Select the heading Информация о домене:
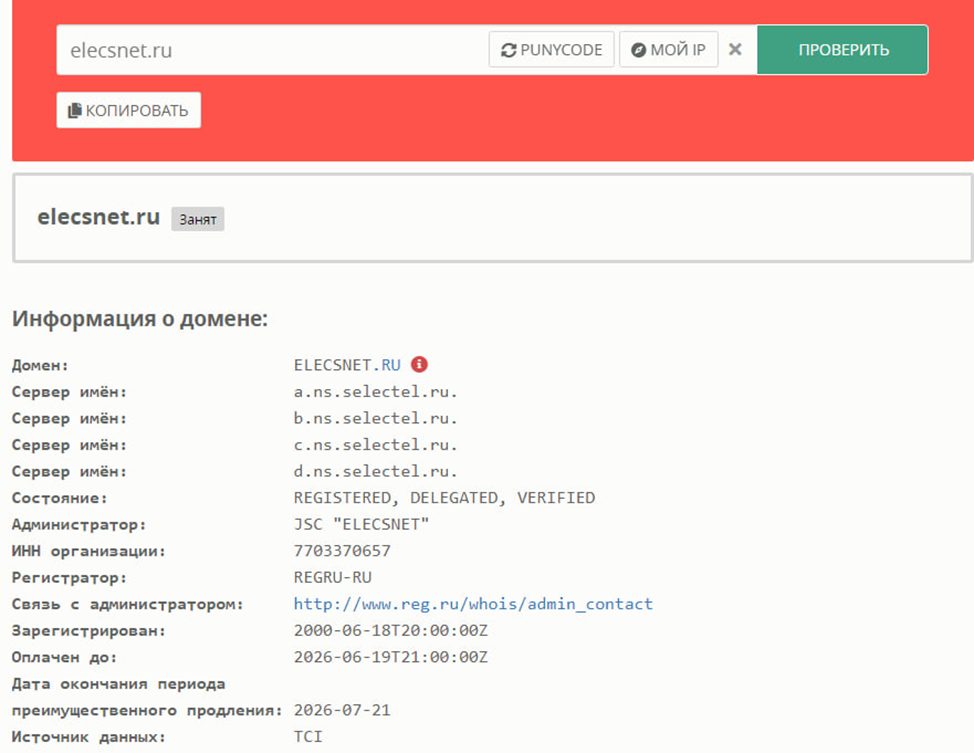Image resolution: width=974 pixels, height=753 pixels. 140,318
